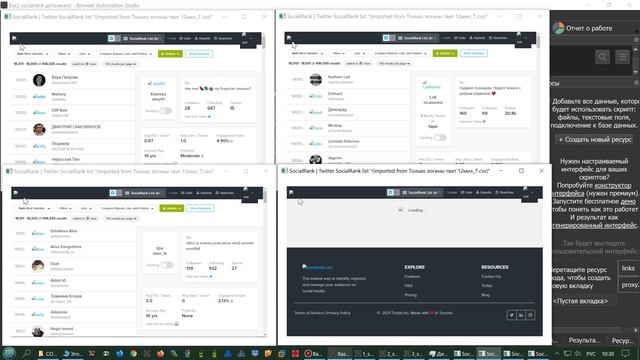
Task: Open results per page dropdown in Evtofeeva Alisa window
Action: [121, 218]
